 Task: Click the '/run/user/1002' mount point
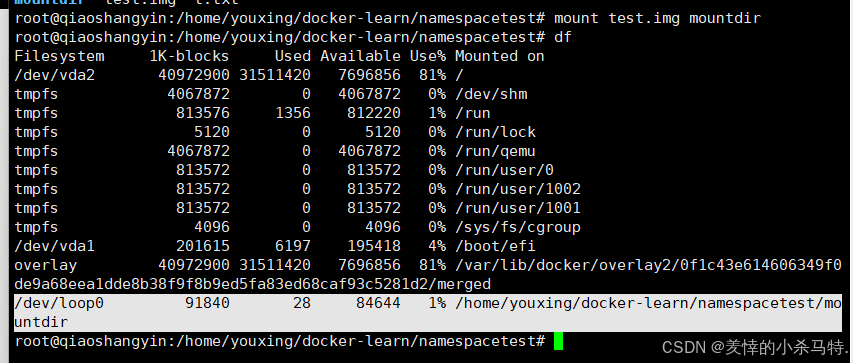(518, 189)
